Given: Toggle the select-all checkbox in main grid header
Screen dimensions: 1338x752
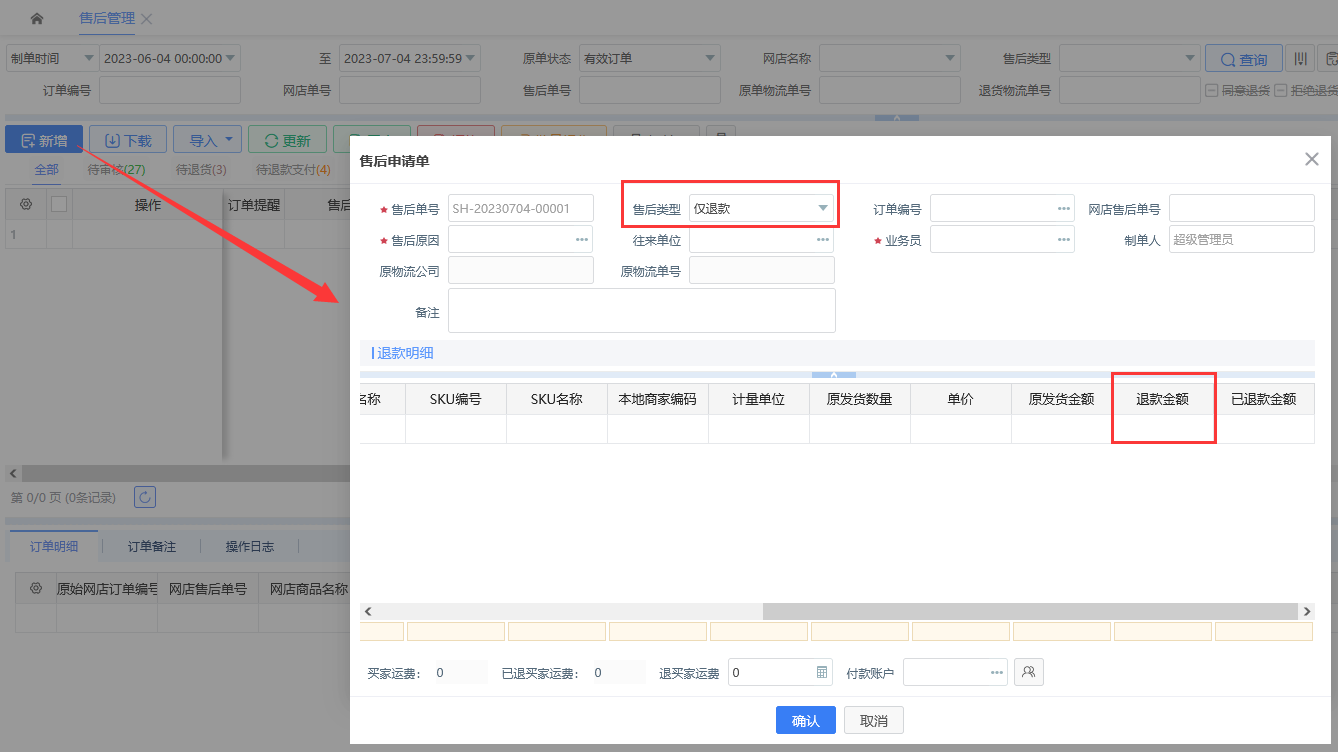Looking at the screenshot, I should [59, 204].
